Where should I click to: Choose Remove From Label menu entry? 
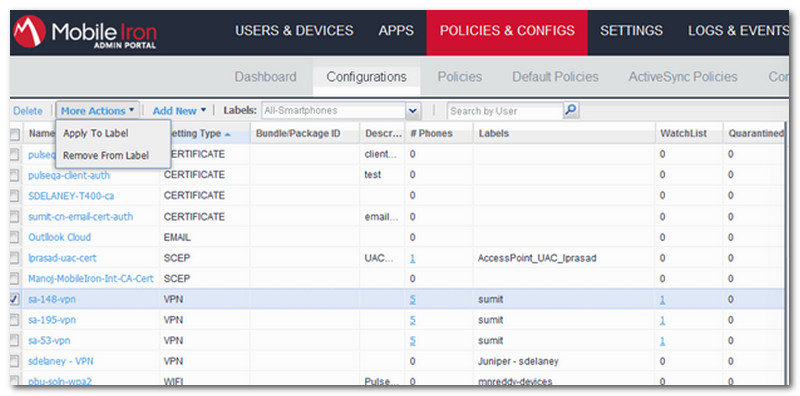[x=106, y=155]
